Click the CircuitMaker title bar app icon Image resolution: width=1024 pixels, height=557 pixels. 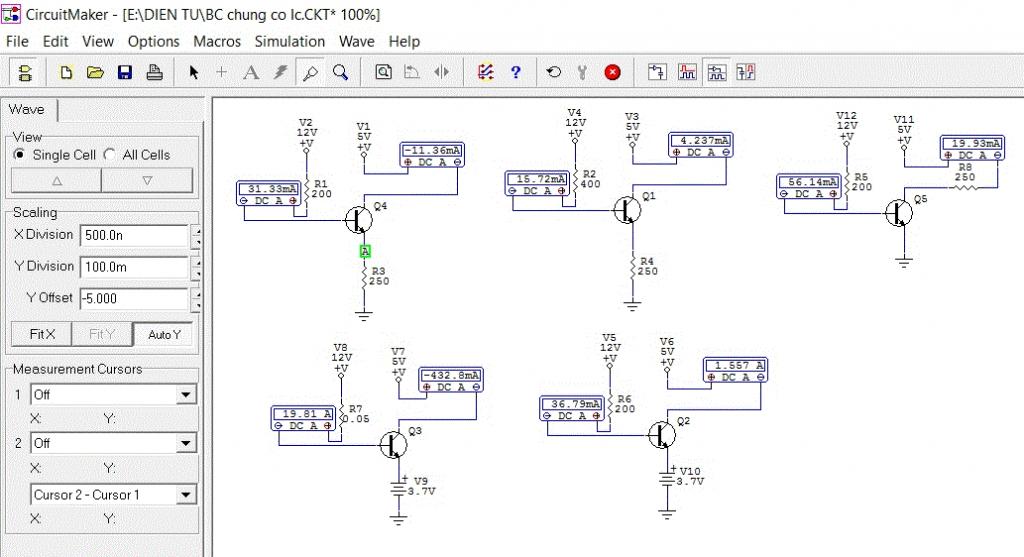[11, 14]
